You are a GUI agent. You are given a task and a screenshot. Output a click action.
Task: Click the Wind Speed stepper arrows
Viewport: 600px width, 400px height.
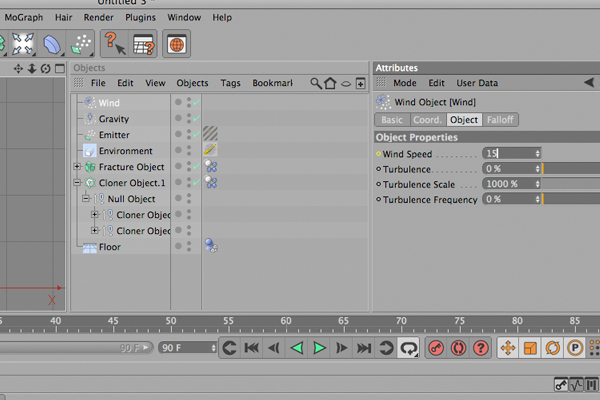tap(538, 153)
